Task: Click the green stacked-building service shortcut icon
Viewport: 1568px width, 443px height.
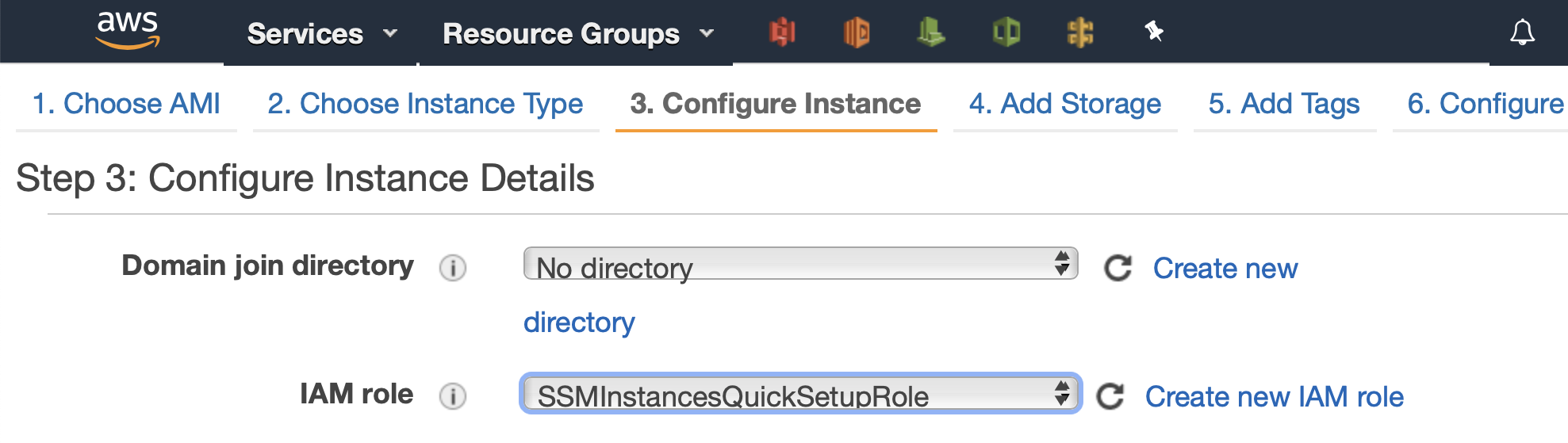Action: tap(930, 32)
